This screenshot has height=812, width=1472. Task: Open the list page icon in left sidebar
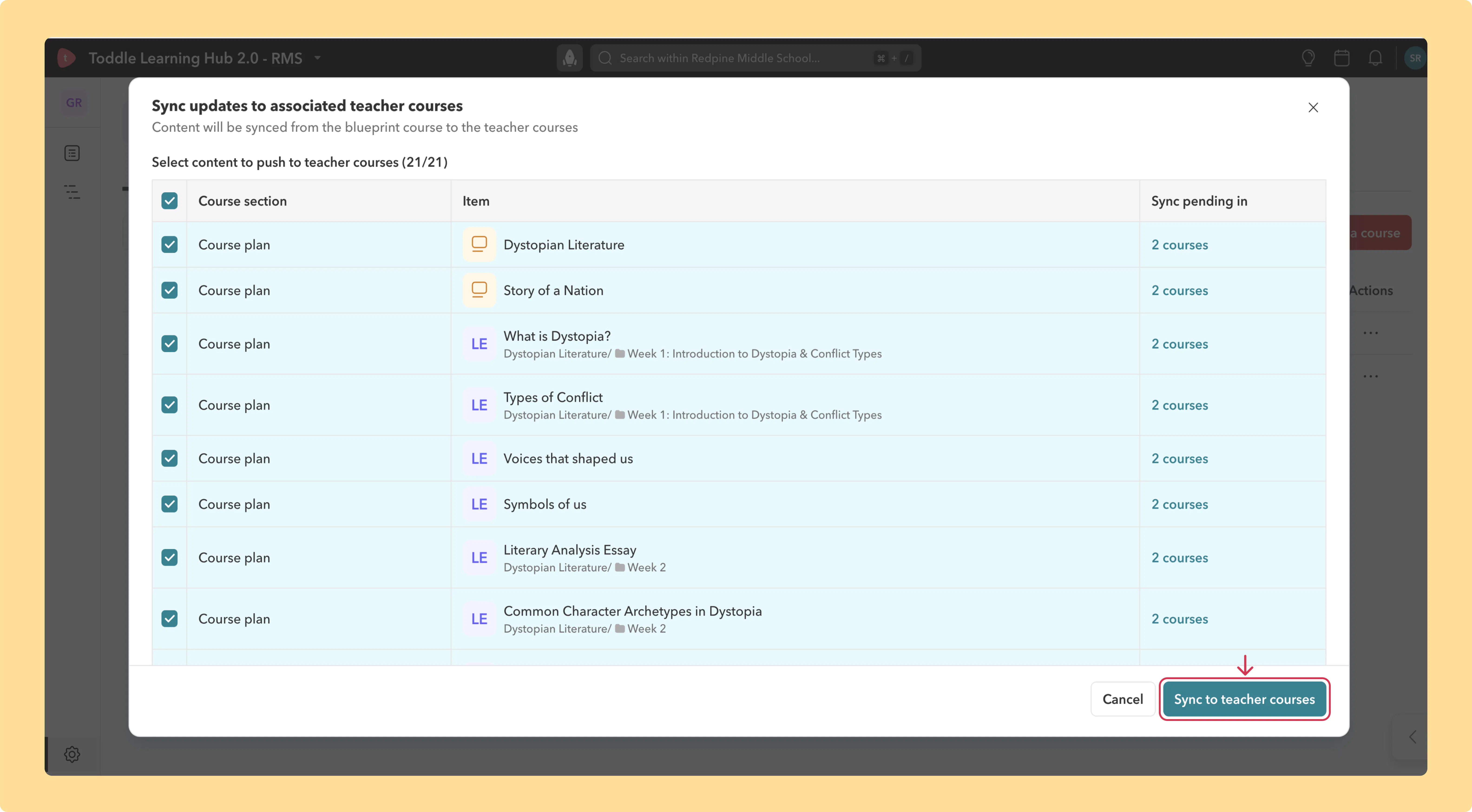[x=72, y=153]
